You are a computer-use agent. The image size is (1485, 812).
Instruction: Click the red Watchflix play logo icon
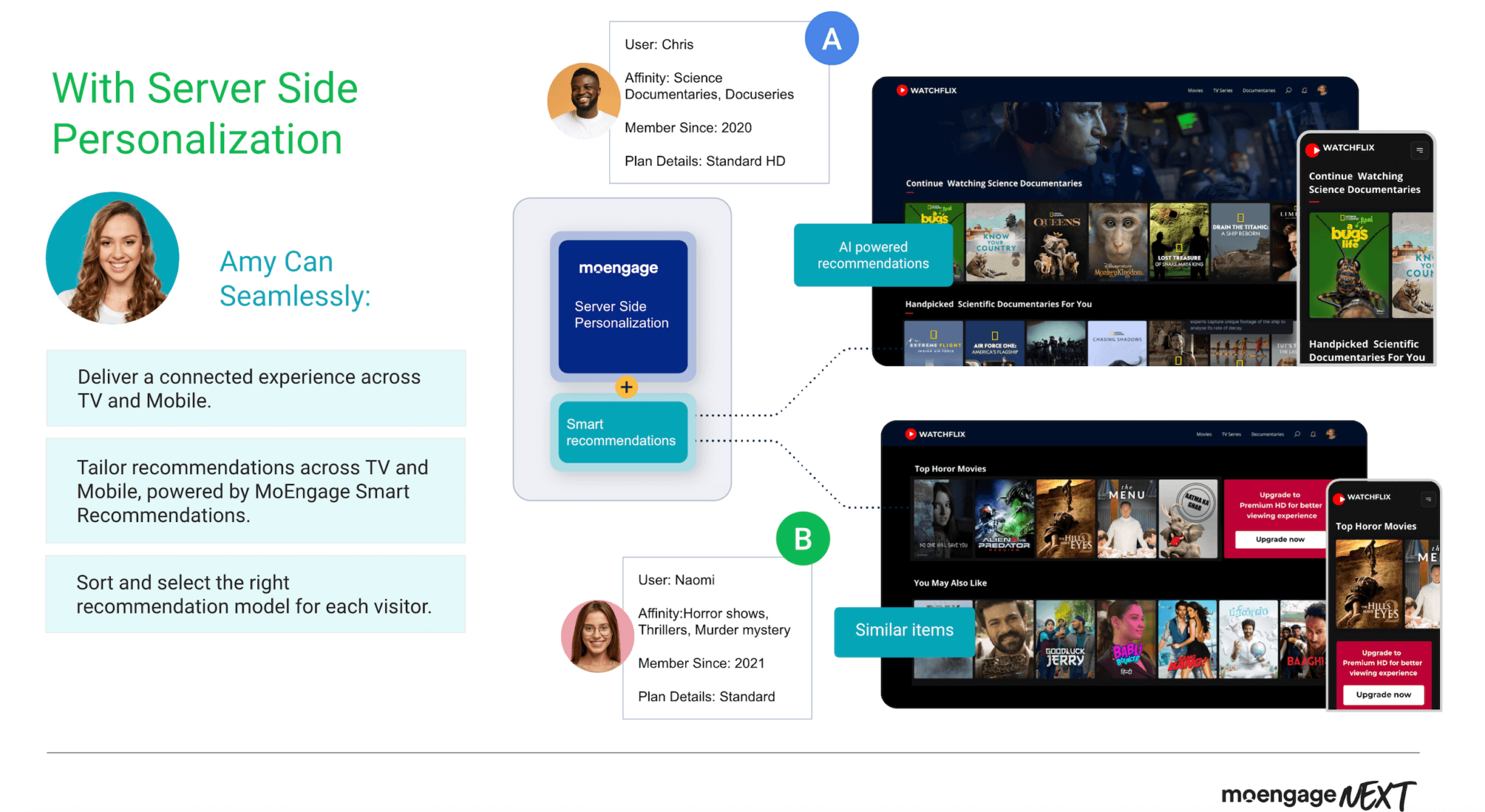tap(901, 91)
